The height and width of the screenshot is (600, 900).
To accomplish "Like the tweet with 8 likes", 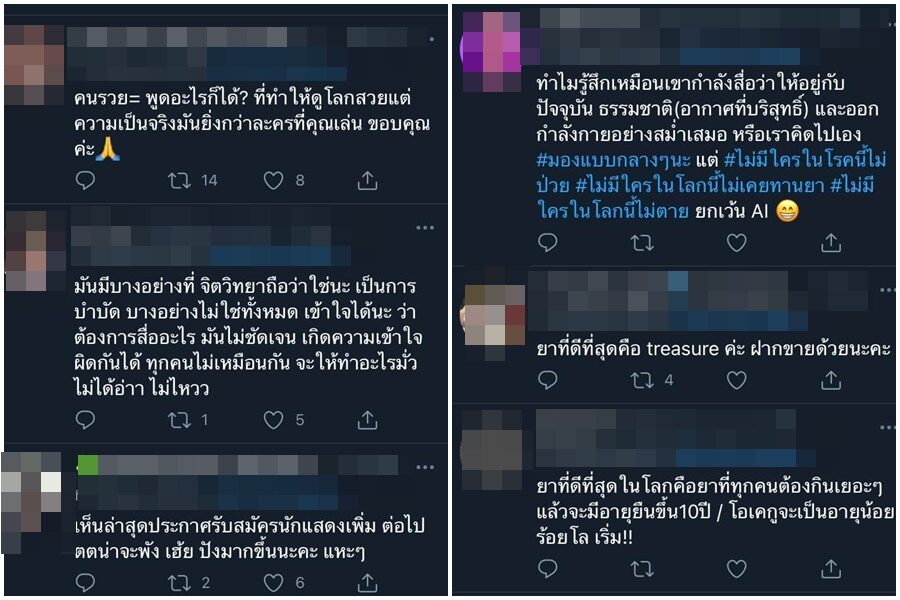I will (273, 180).
